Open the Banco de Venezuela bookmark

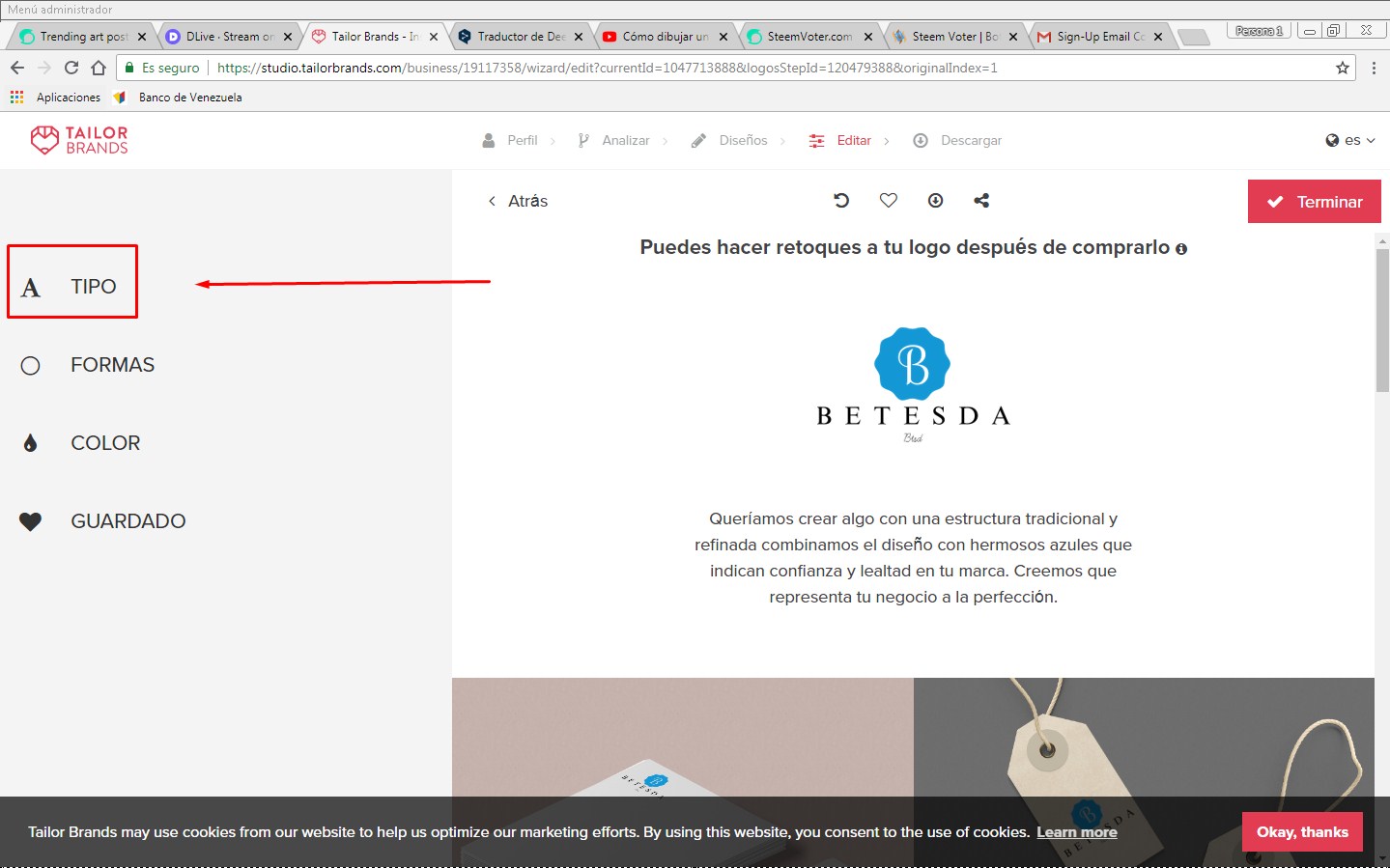tap(179, 97)
